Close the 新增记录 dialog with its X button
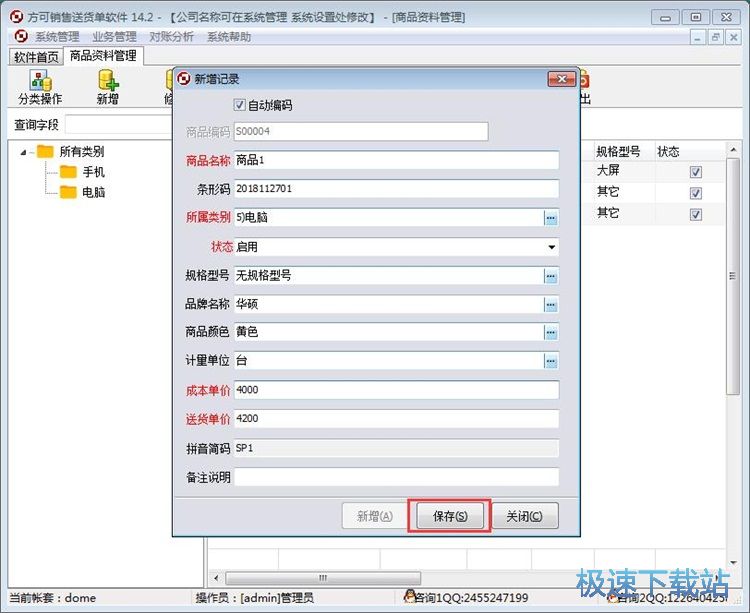This screenshot has width=750, height=613. pyautogui.click(x=562, y=79)
